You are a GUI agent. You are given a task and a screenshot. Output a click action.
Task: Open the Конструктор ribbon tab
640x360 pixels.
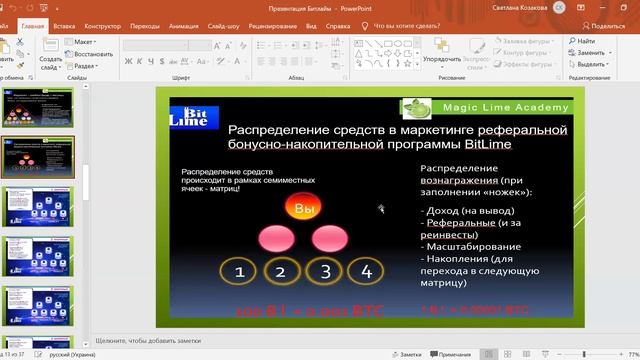102,26
